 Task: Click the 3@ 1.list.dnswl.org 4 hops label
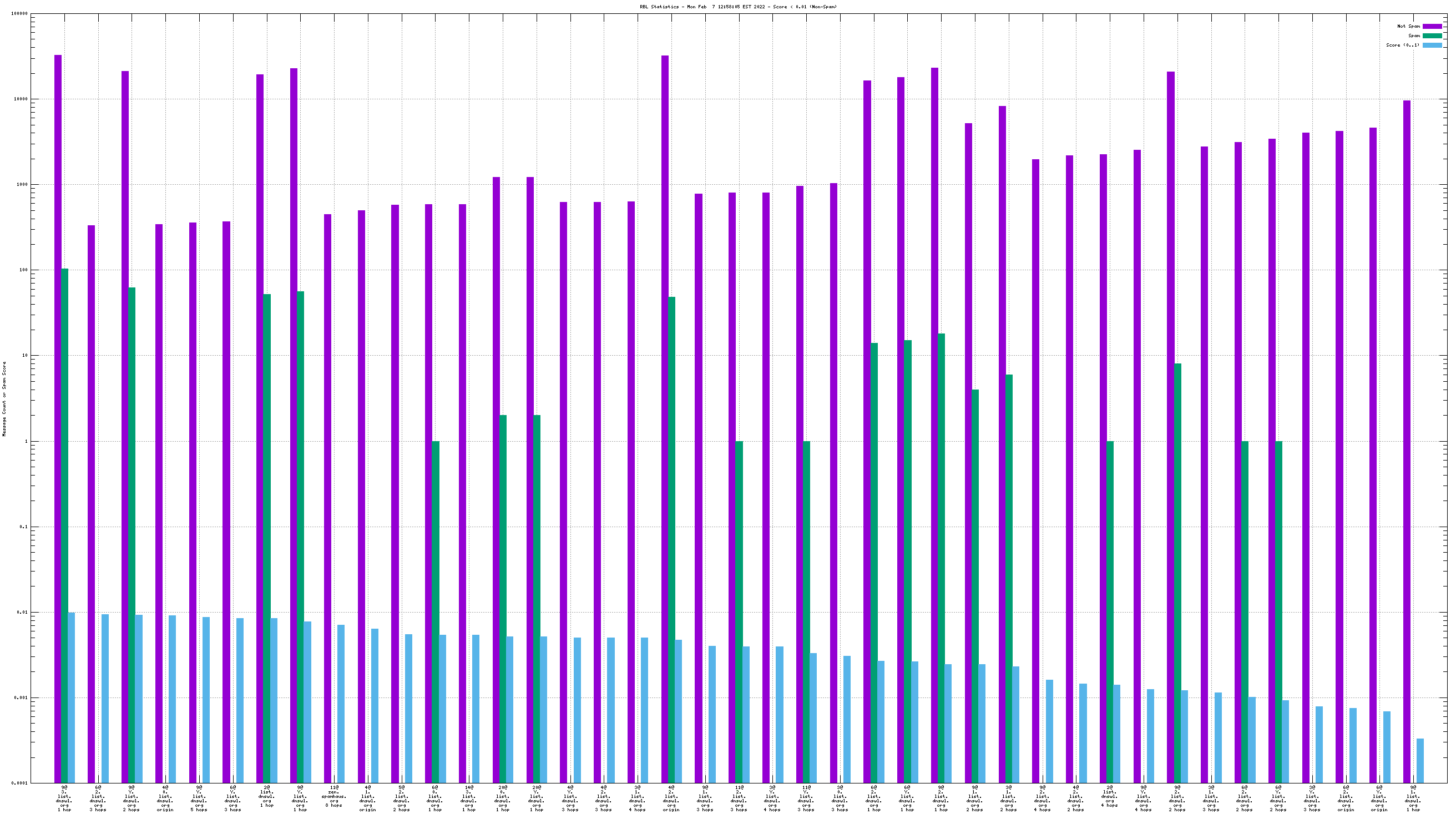[x=637, y=798]
